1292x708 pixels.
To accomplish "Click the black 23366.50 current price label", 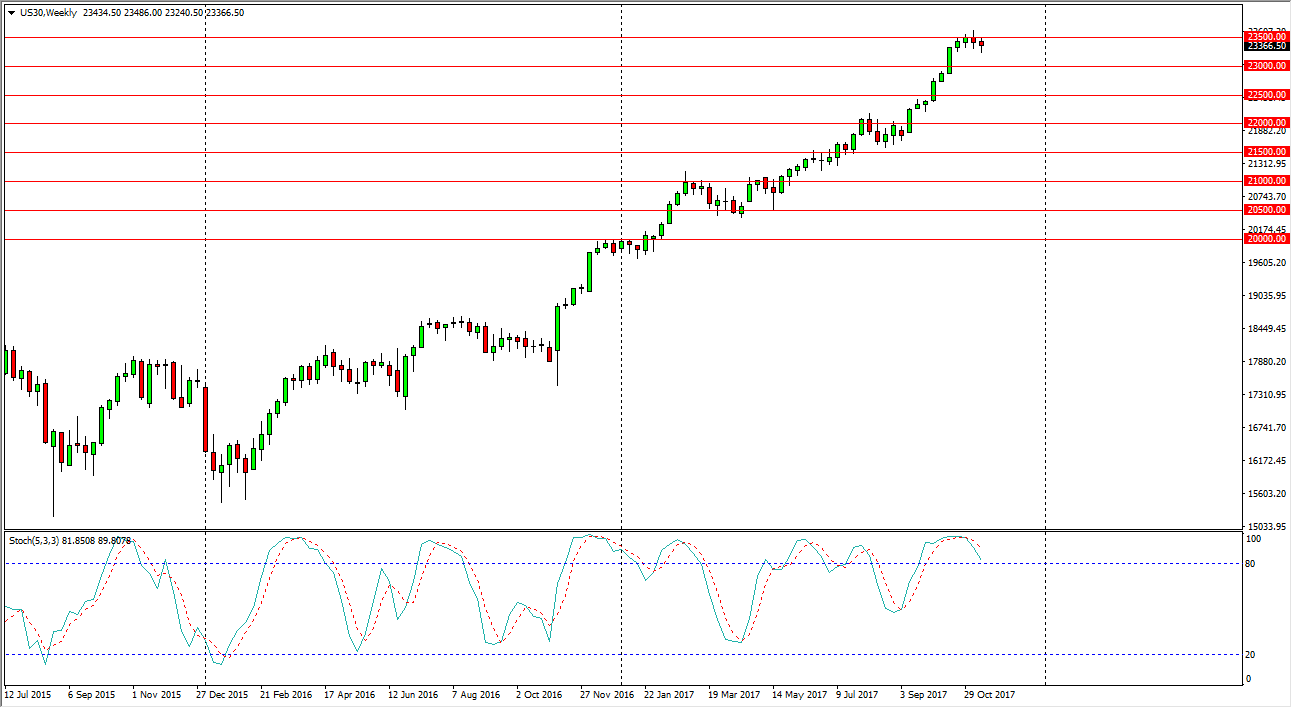I will pyautogui.click(x=1265, y=46).
